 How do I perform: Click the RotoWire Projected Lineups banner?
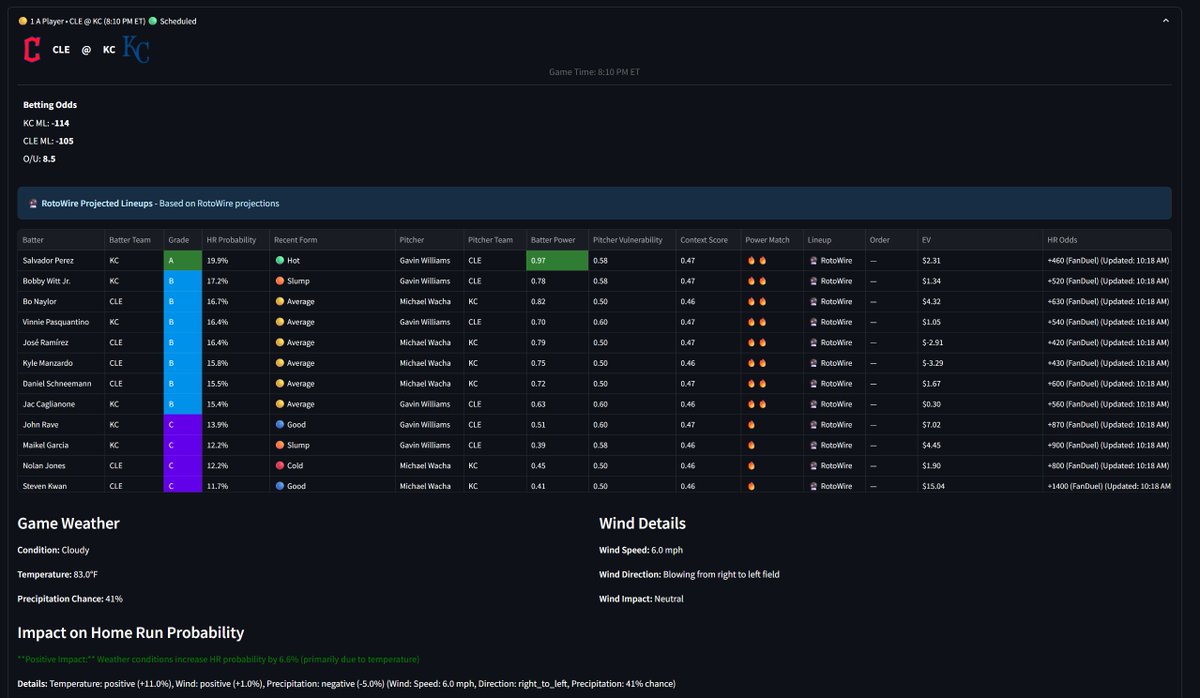pos(594,203)
